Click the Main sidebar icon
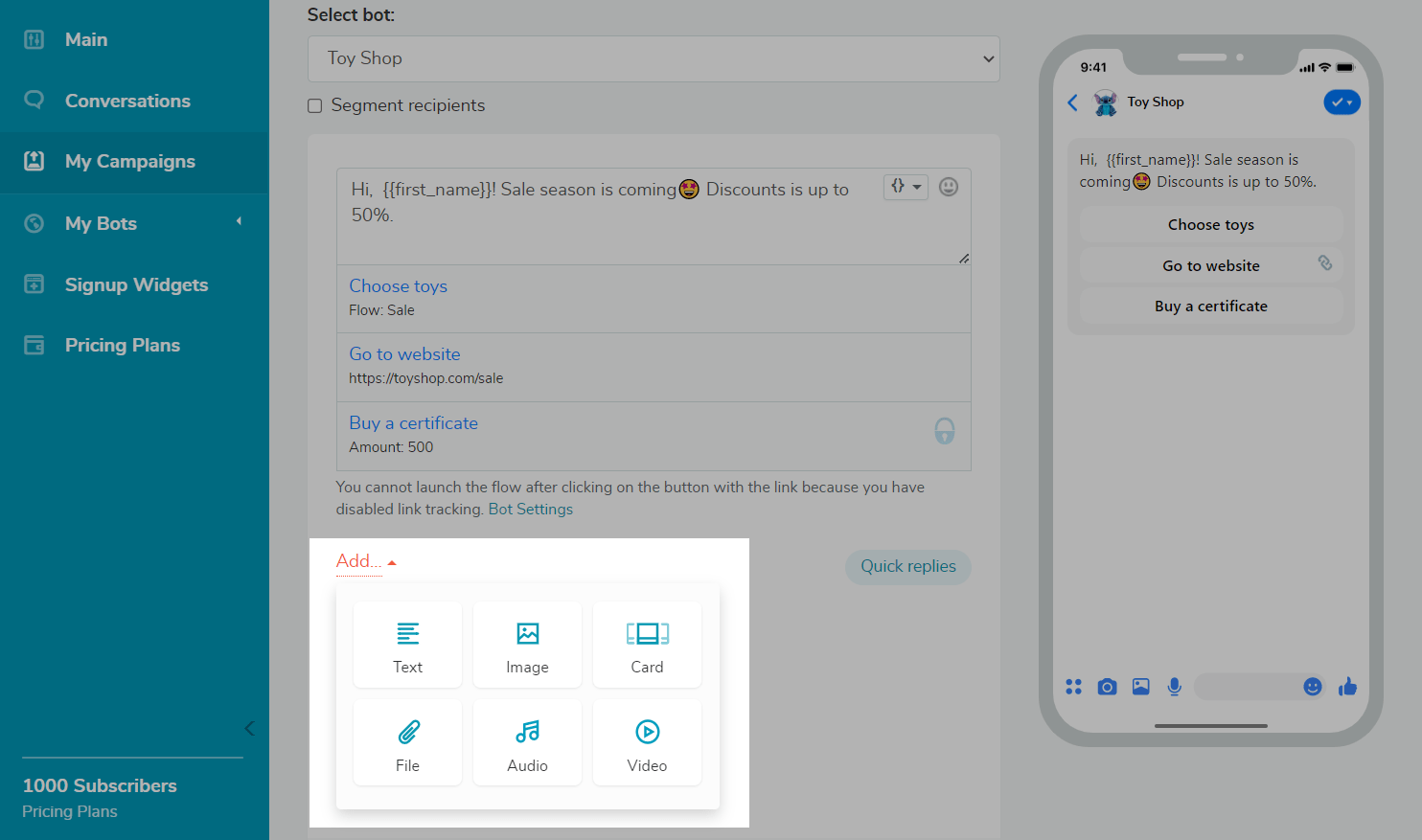This screenshot has width=1422, height=840. (34, 39)
